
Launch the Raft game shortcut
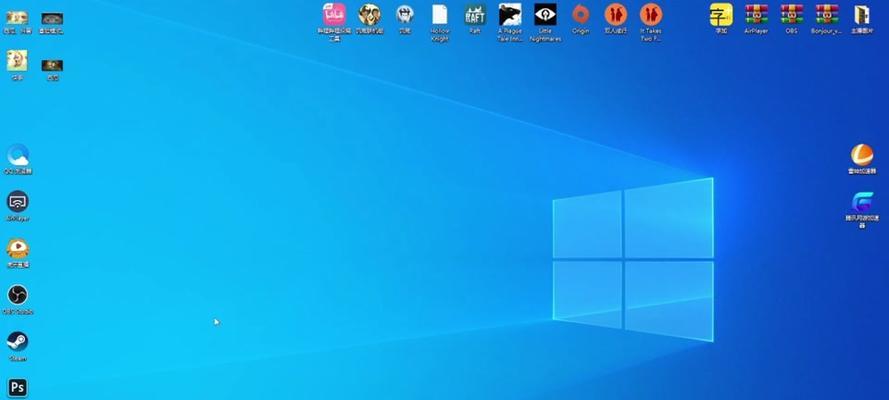pos(475,14)
